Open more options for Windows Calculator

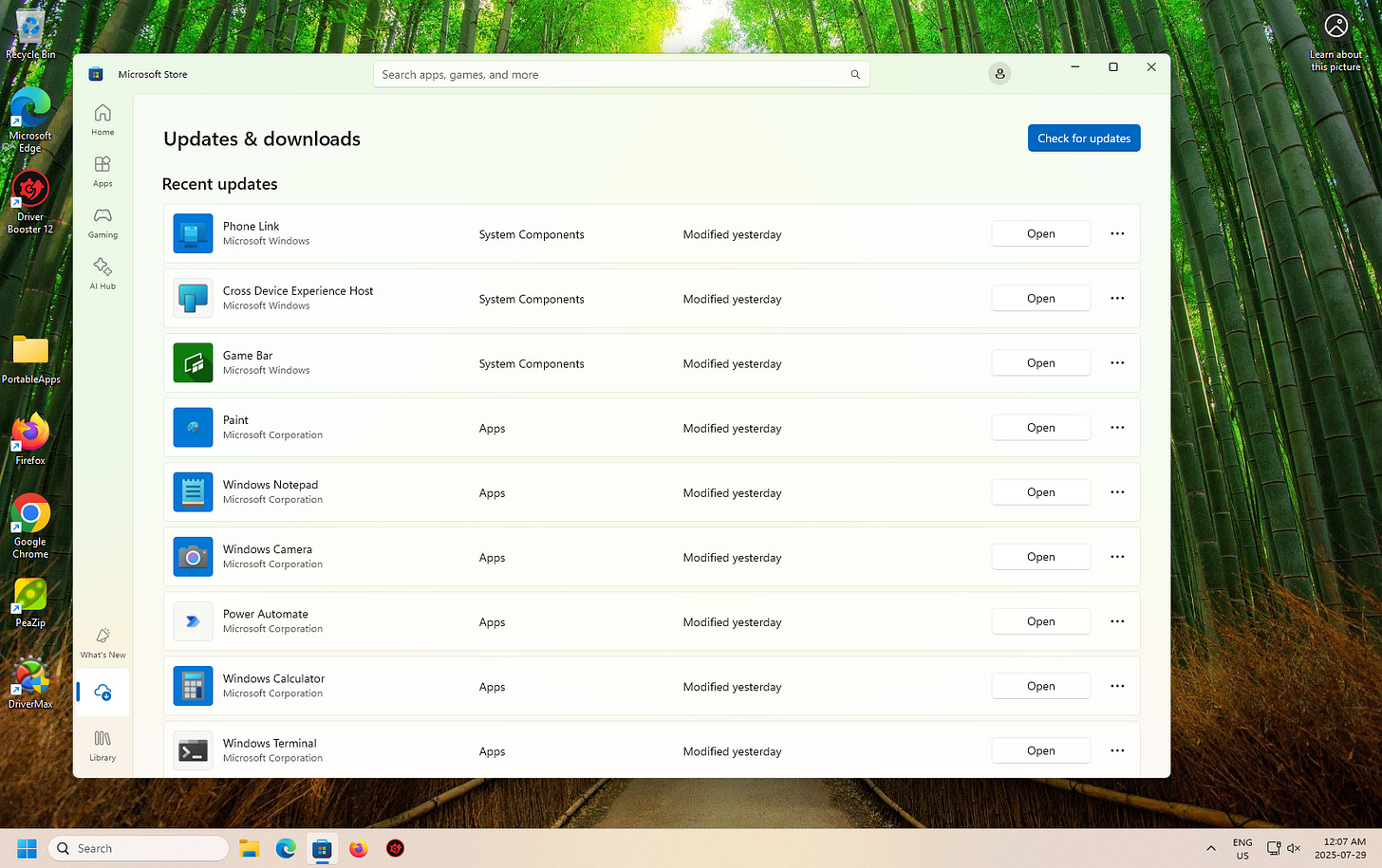point(1117,685)
